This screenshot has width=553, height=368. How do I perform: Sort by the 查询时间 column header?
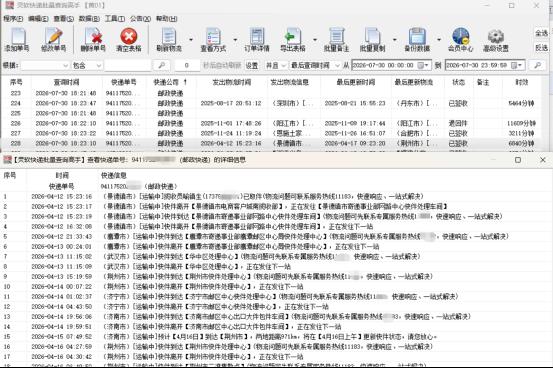(x=66, y=82)
